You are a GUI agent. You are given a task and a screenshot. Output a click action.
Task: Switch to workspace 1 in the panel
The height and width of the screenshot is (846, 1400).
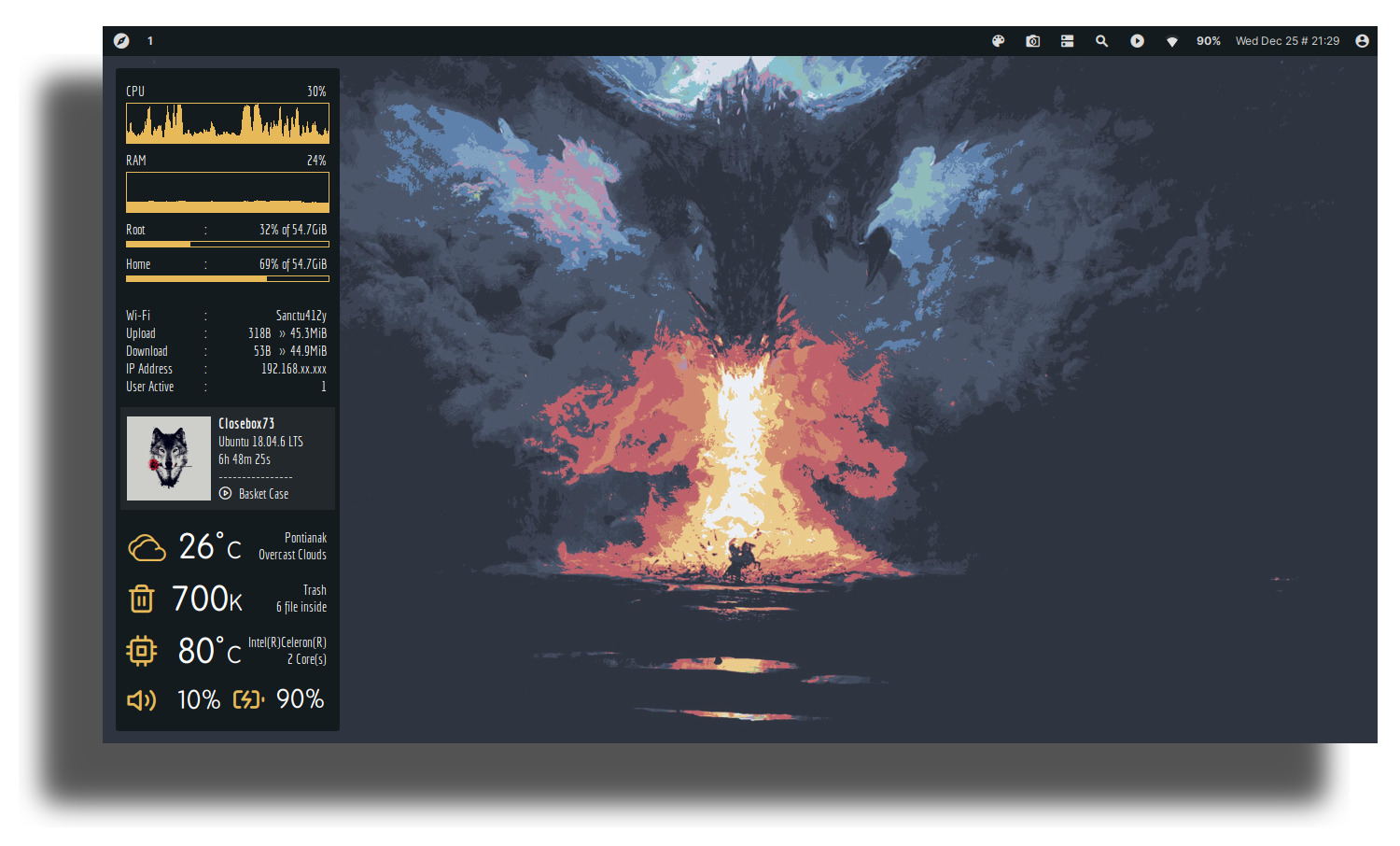point(150,41)
